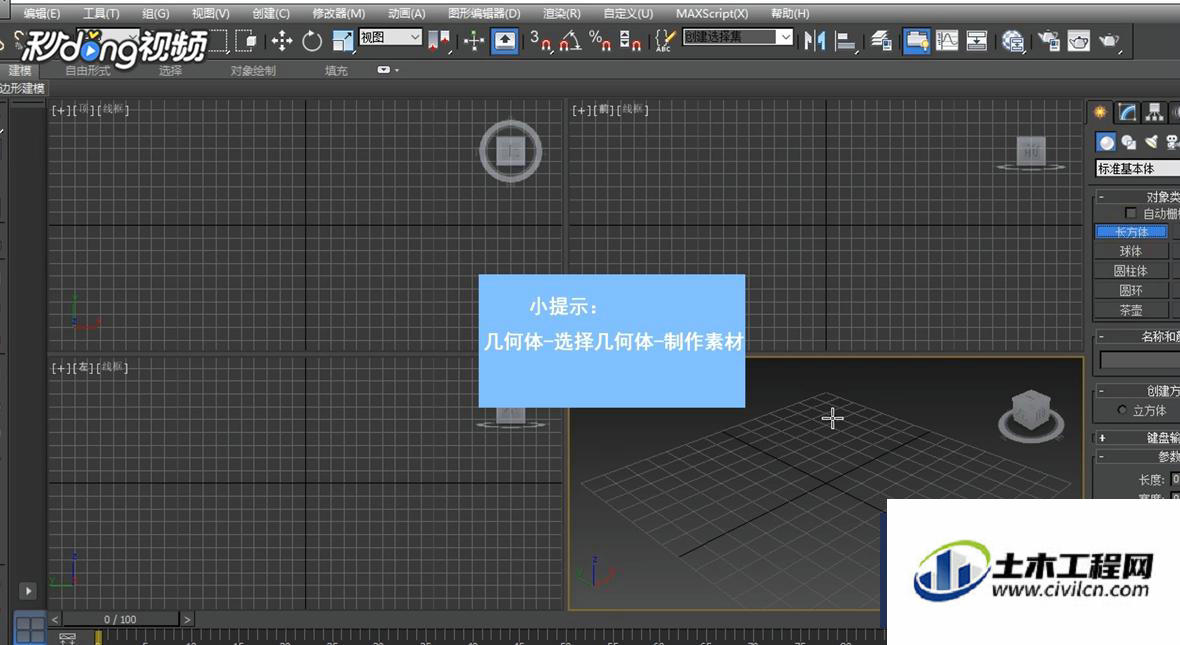Toggle the 3D Snaps icon
The width and height of the screenshot is (1180, 645).
(540, 41)
